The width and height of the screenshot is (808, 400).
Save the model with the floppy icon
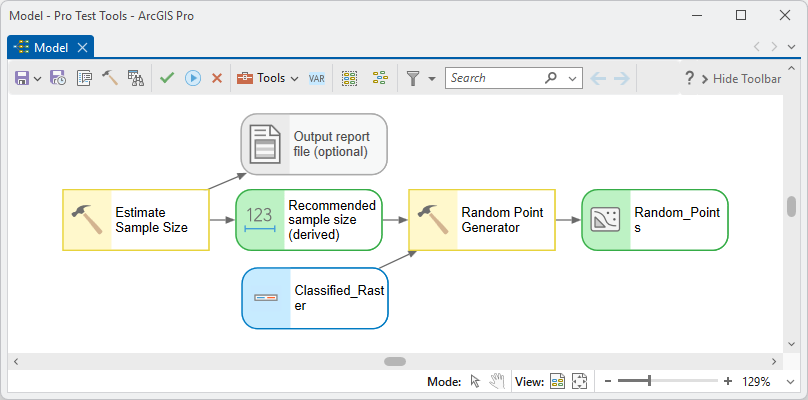(22, 78)
